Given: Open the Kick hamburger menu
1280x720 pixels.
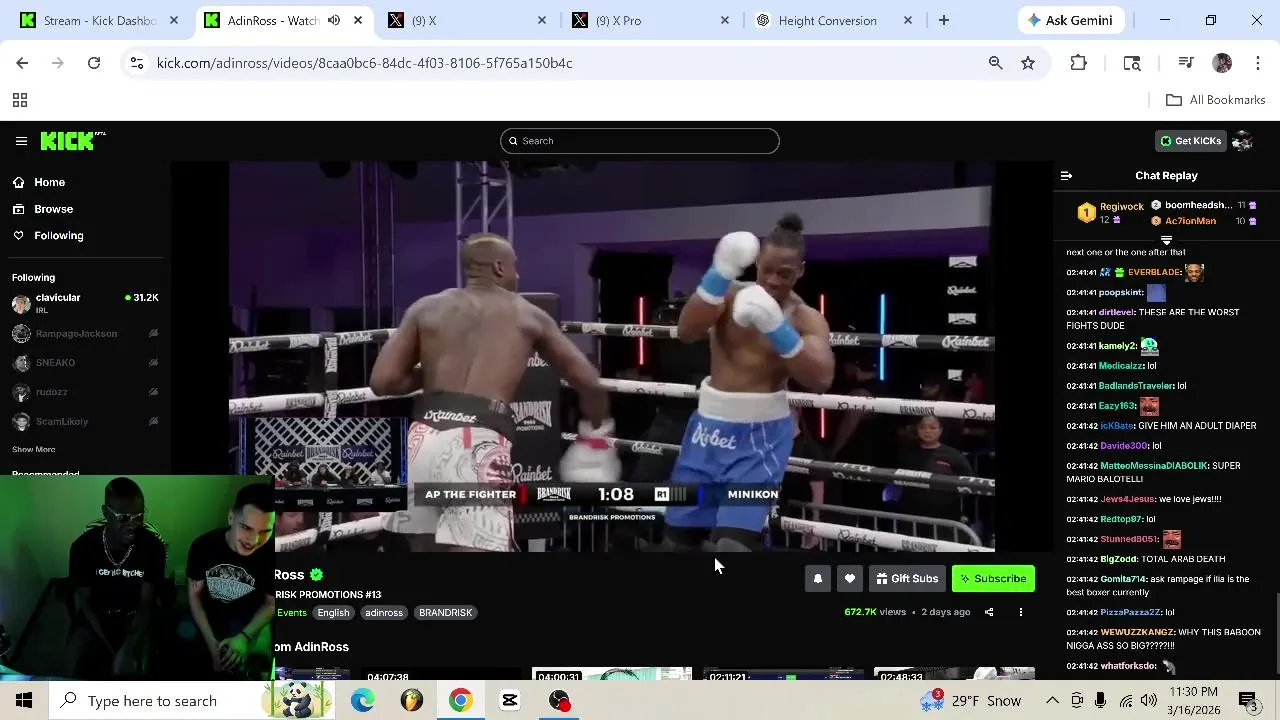Looking at the screenshot, I should (21, 141).
